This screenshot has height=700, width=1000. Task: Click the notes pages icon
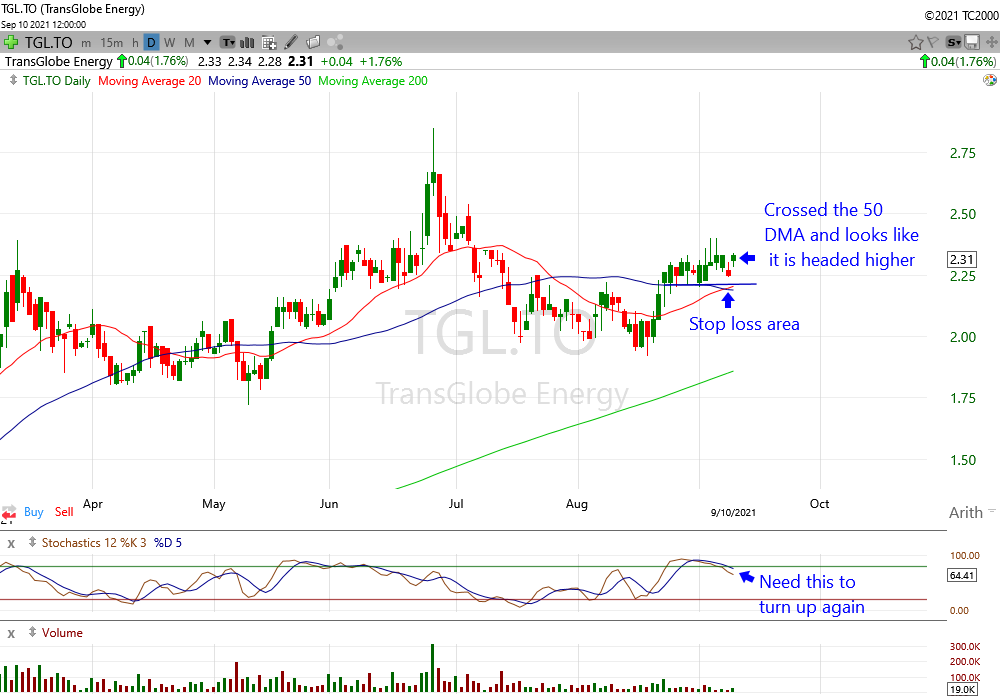click(312, 43)
